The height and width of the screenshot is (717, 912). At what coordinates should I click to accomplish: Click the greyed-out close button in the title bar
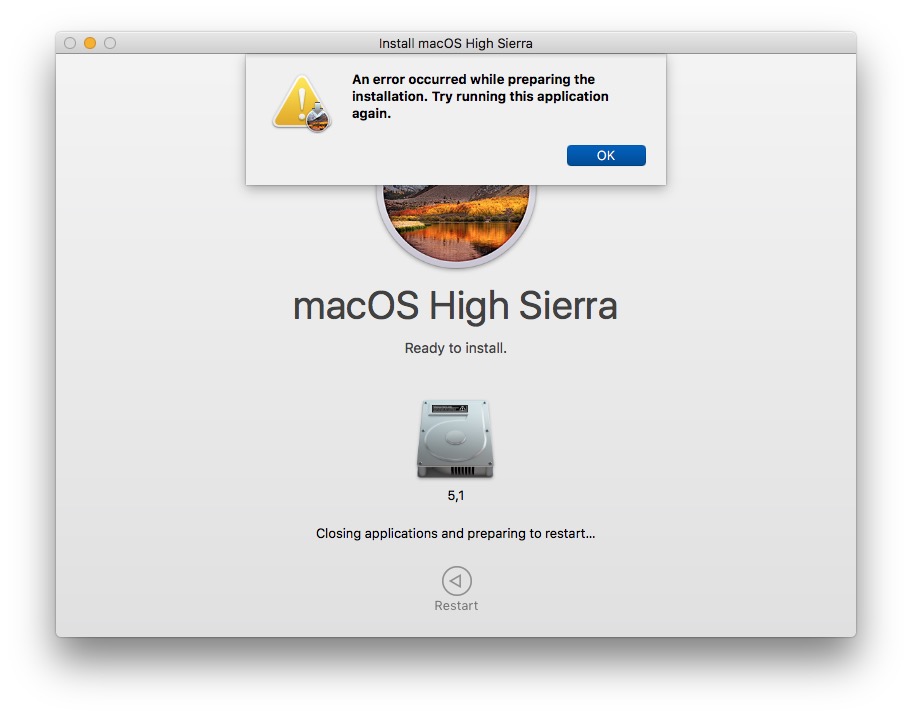click(x=70, y=43)
